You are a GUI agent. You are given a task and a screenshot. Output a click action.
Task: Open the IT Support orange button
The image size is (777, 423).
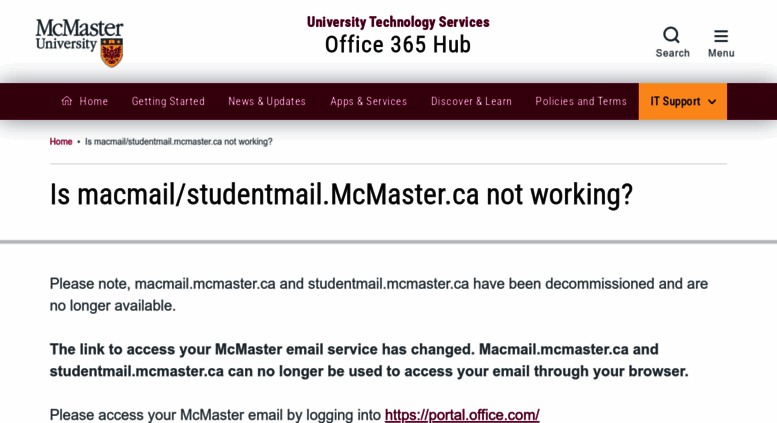coord(682,102)
